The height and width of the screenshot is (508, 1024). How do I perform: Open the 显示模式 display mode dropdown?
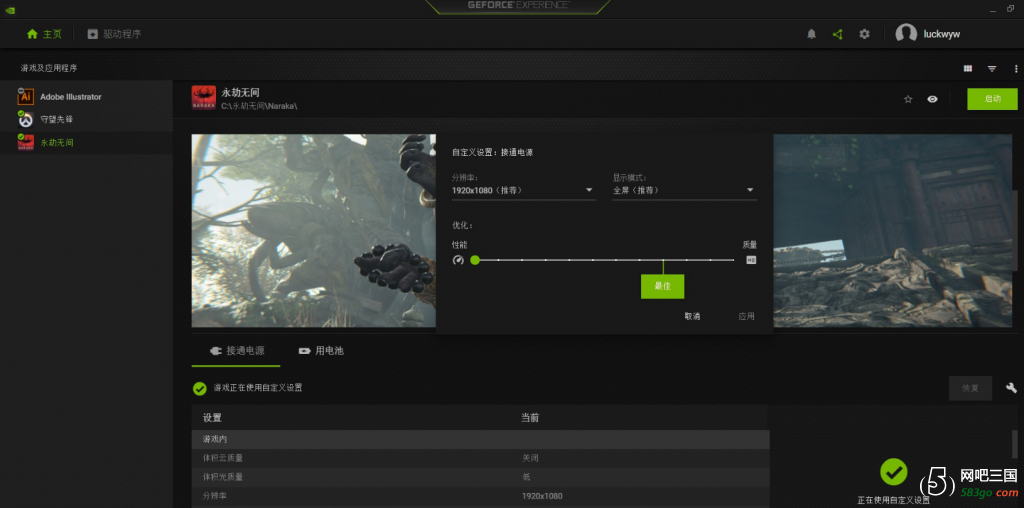click(684, 190)
